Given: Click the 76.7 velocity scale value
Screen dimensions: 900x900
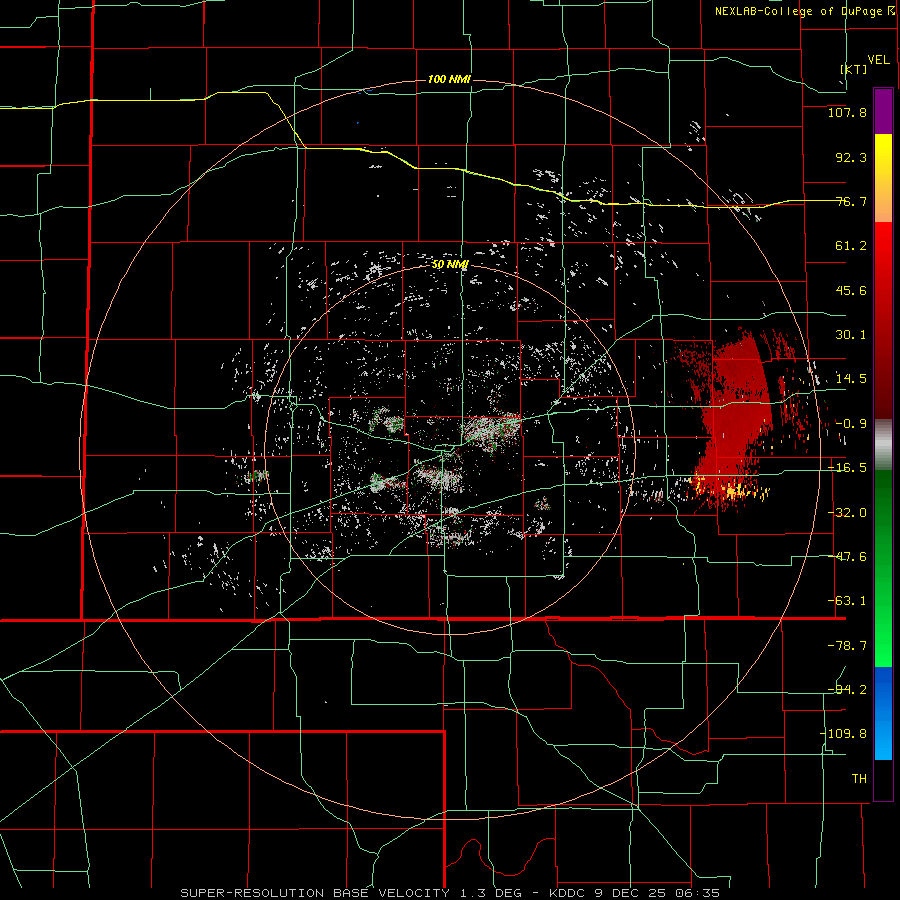Looking at the screenshot, I should coord(851,201).
